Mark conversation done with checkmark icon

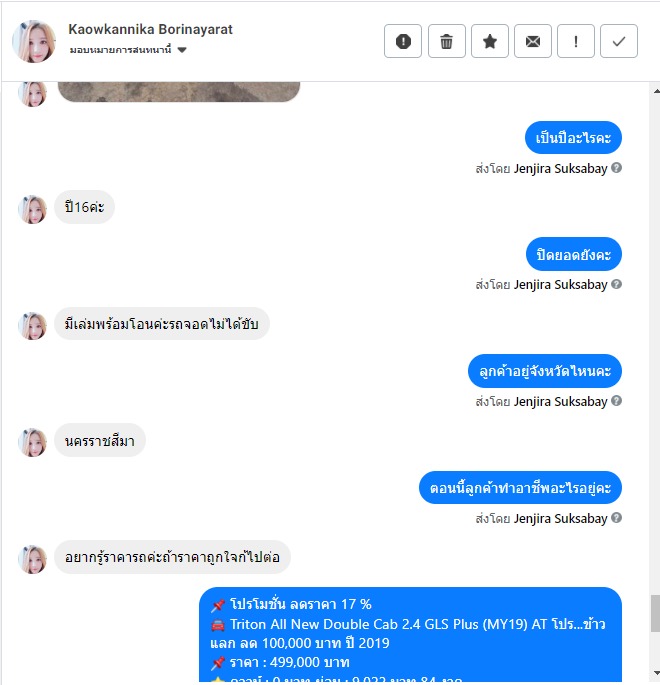[619, 42]
